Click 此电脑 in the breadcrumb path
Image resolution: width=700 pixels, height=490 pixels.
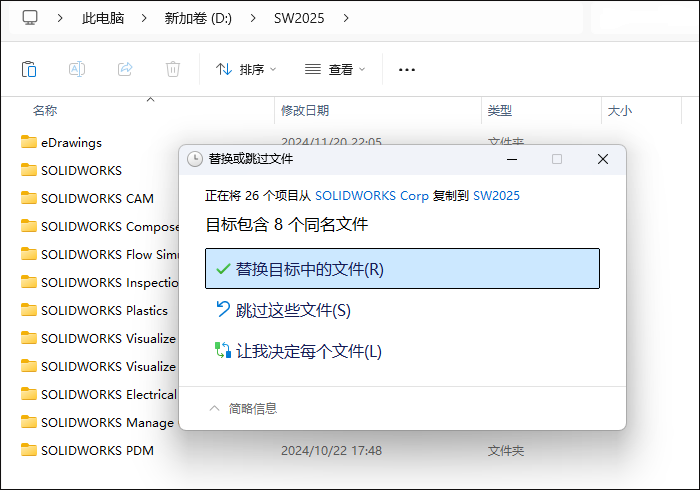[103, 18]
